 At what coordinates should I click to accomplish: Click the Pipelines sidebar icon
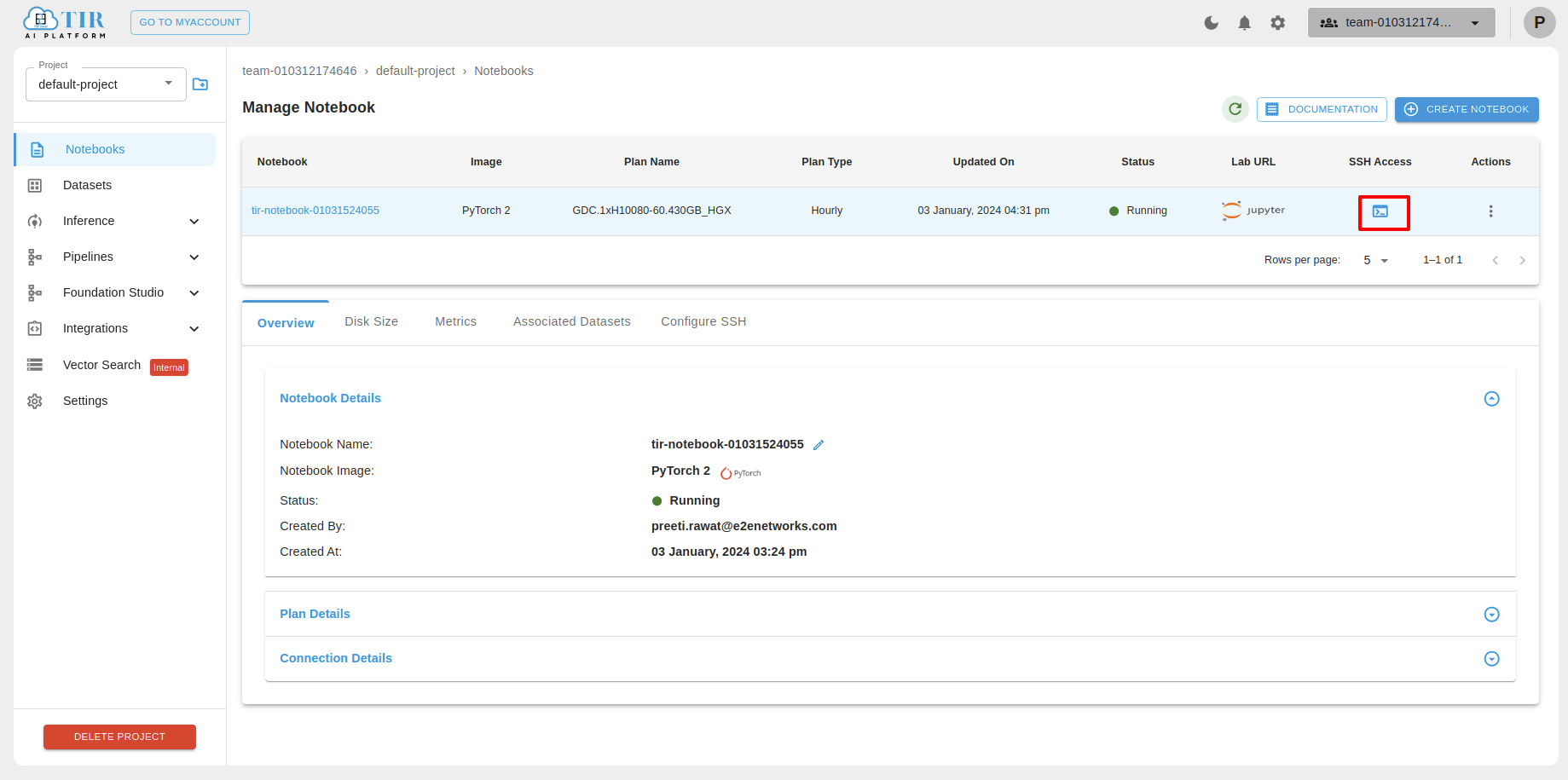[x=35, y=257]
